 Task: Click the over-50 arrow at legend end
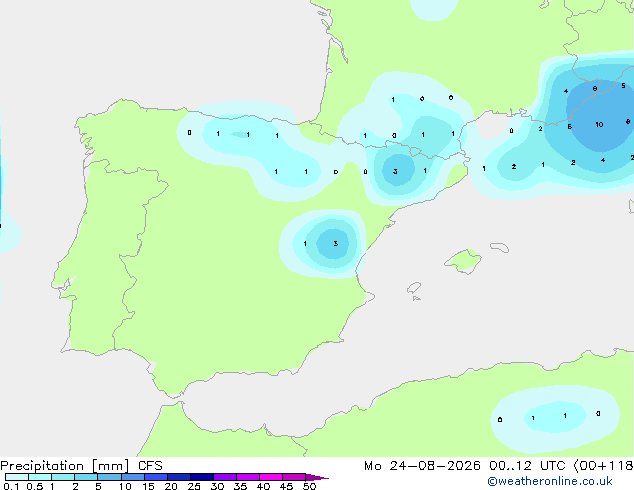pos(317,477)
